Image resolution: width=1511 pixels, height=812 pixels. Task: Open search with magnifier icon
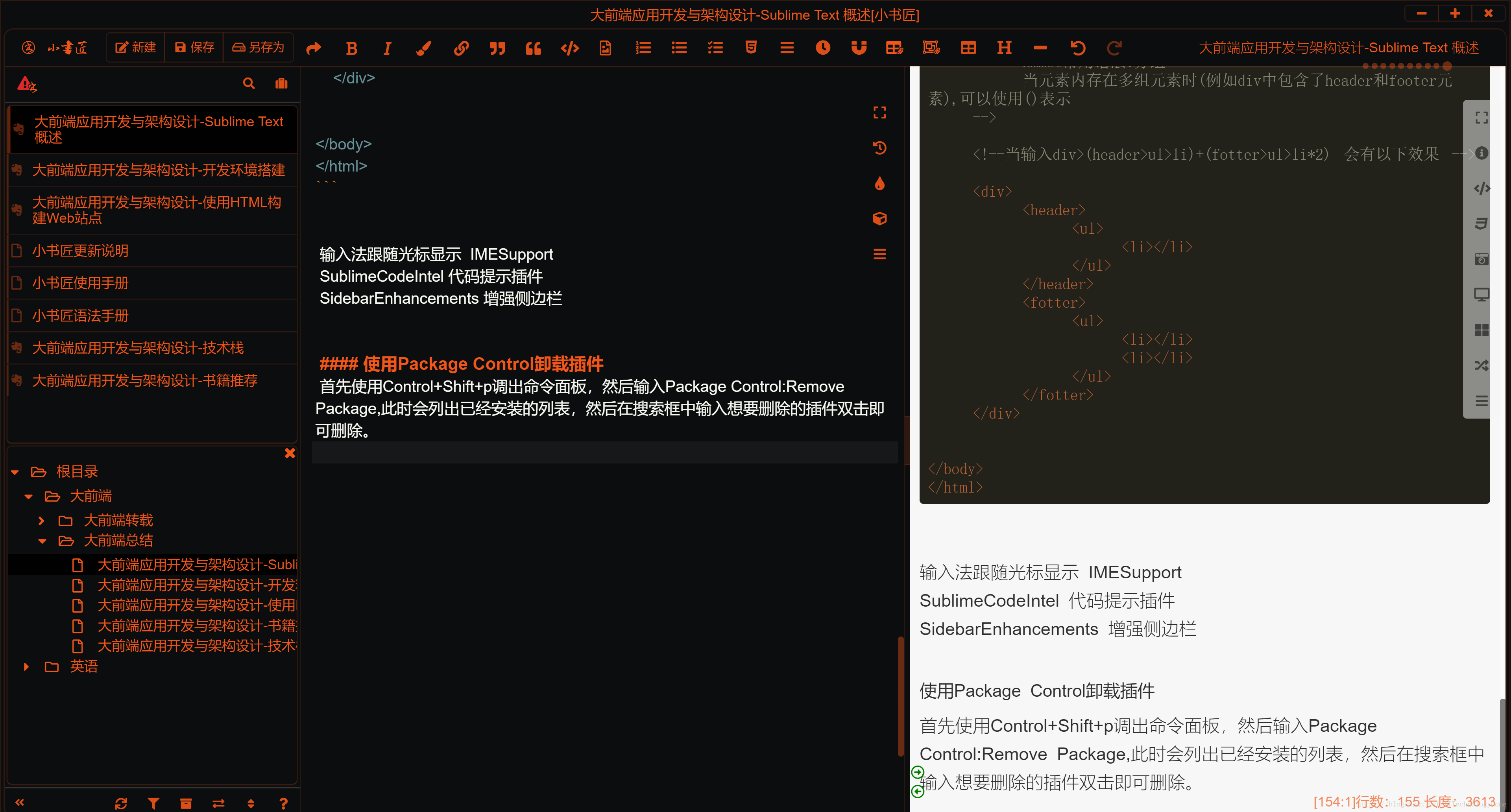pyautogui.click(x=249, y=83)
